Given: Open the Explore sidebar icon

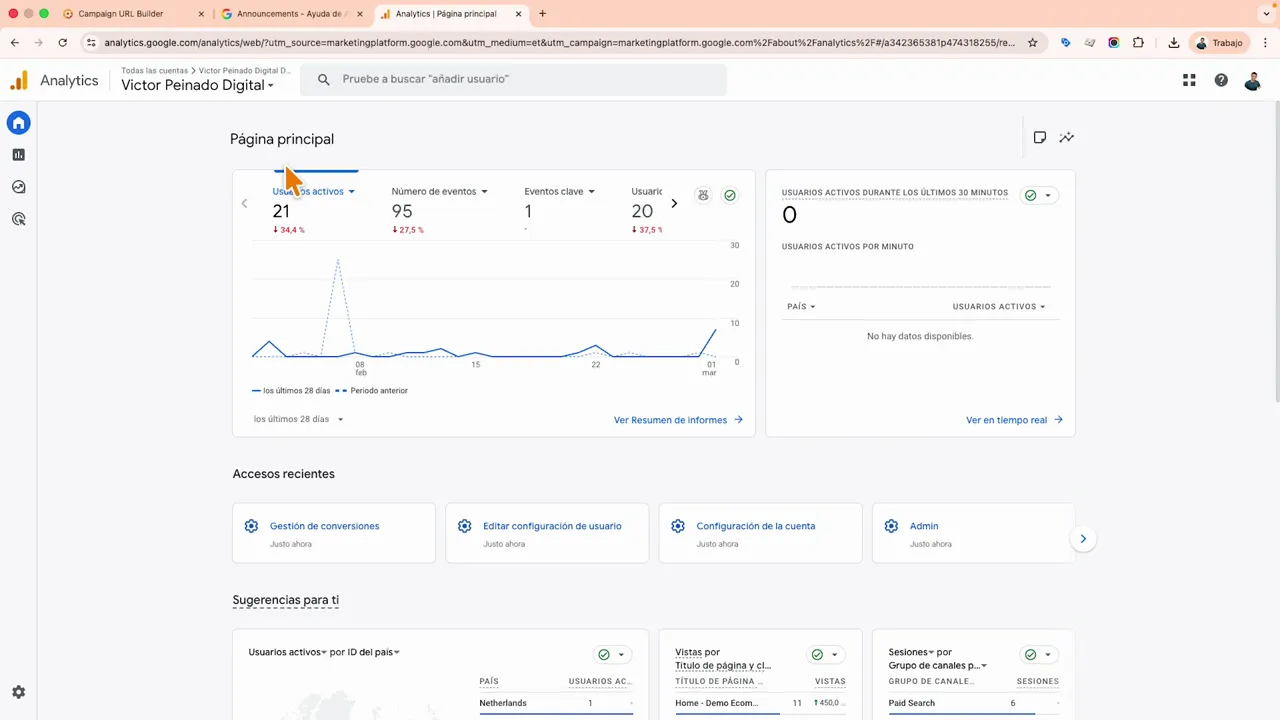Looking at the screenshot, I should pos(18,187).
